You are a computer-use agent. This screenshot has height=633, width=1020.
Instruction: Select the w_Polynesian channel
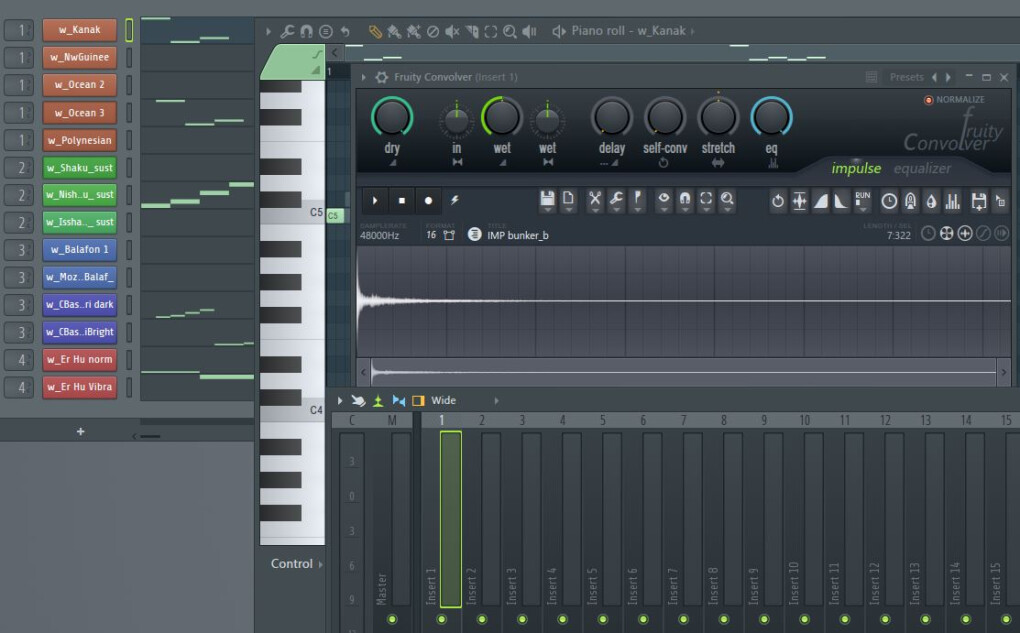(79, 140)
